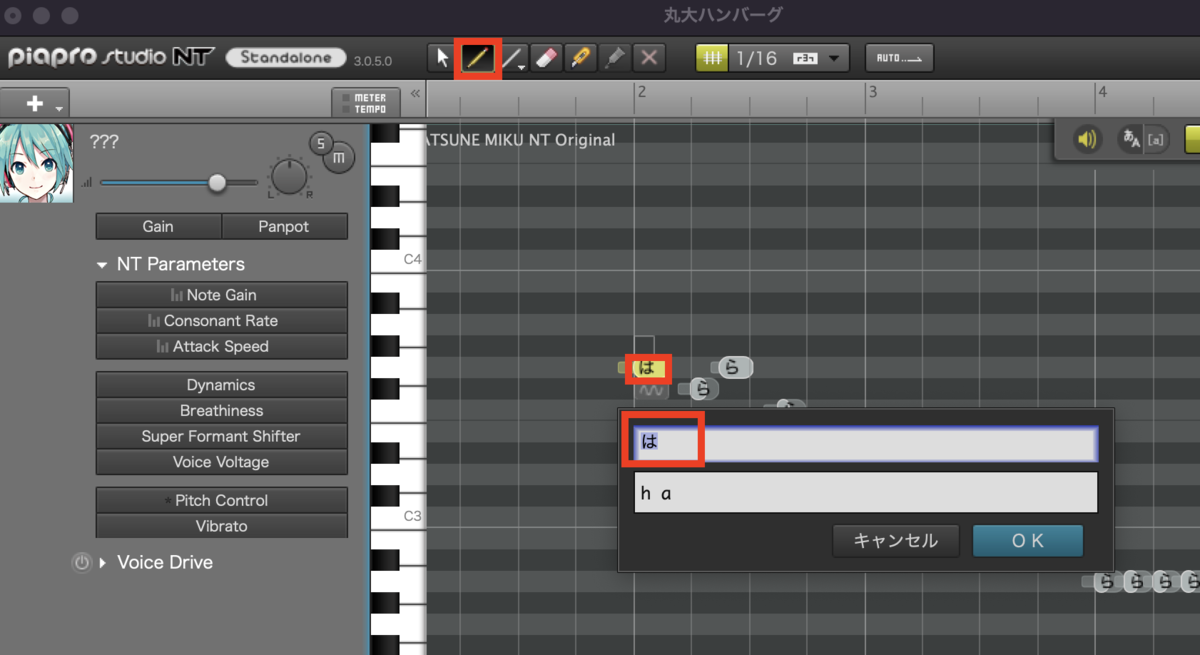Screen dimensions: 1200x655
Task: Toggle the 1/16 quantize grid snap
Action: point(712,58)
